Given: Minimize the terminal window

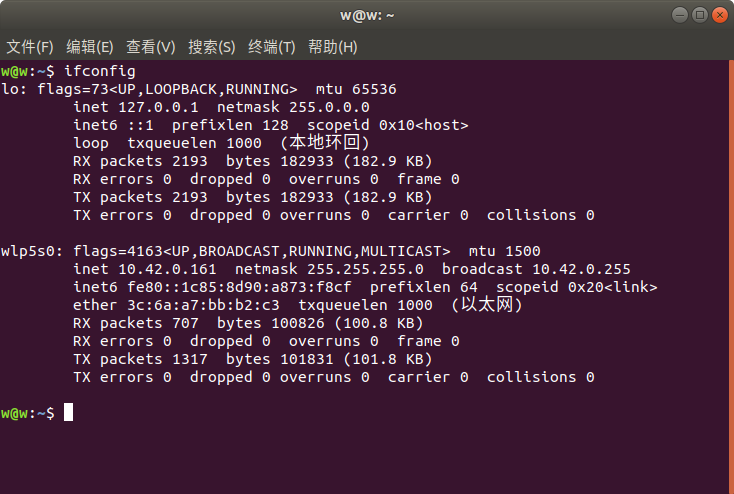Looking at the screenshot, I should pyautogui.click(x=680, y=15).
